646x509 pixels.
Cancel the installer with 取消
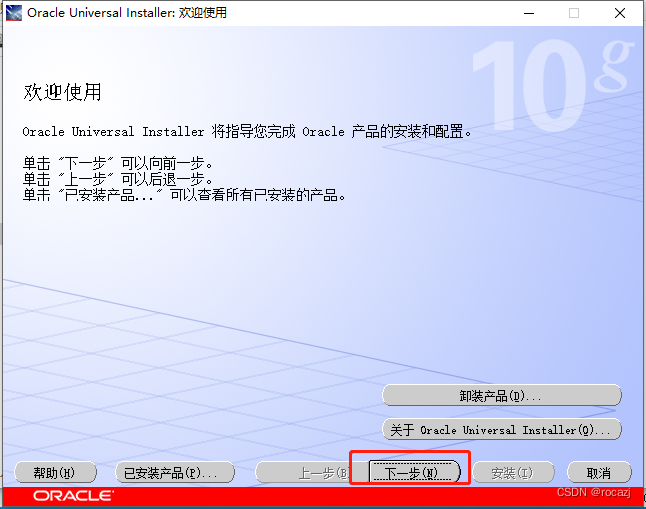tap(599, 472)
